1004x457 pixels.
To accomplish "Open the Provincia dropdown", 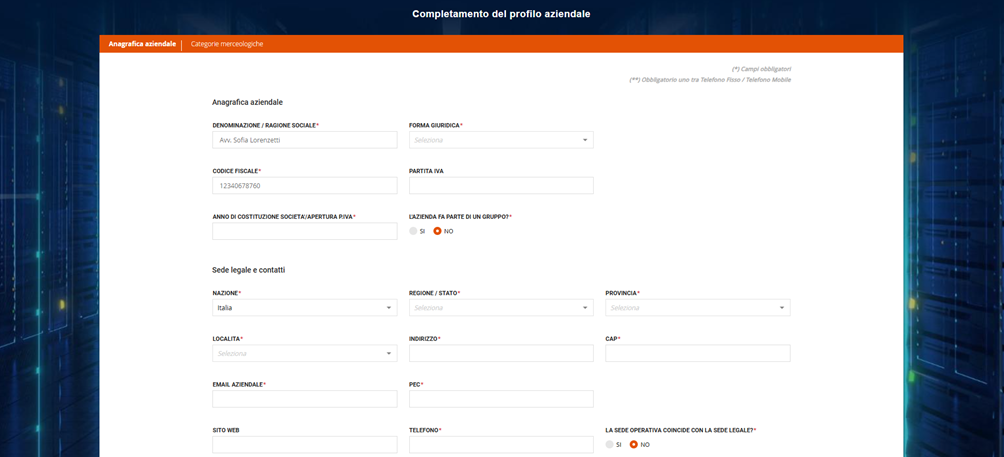I will pos(698,308).
